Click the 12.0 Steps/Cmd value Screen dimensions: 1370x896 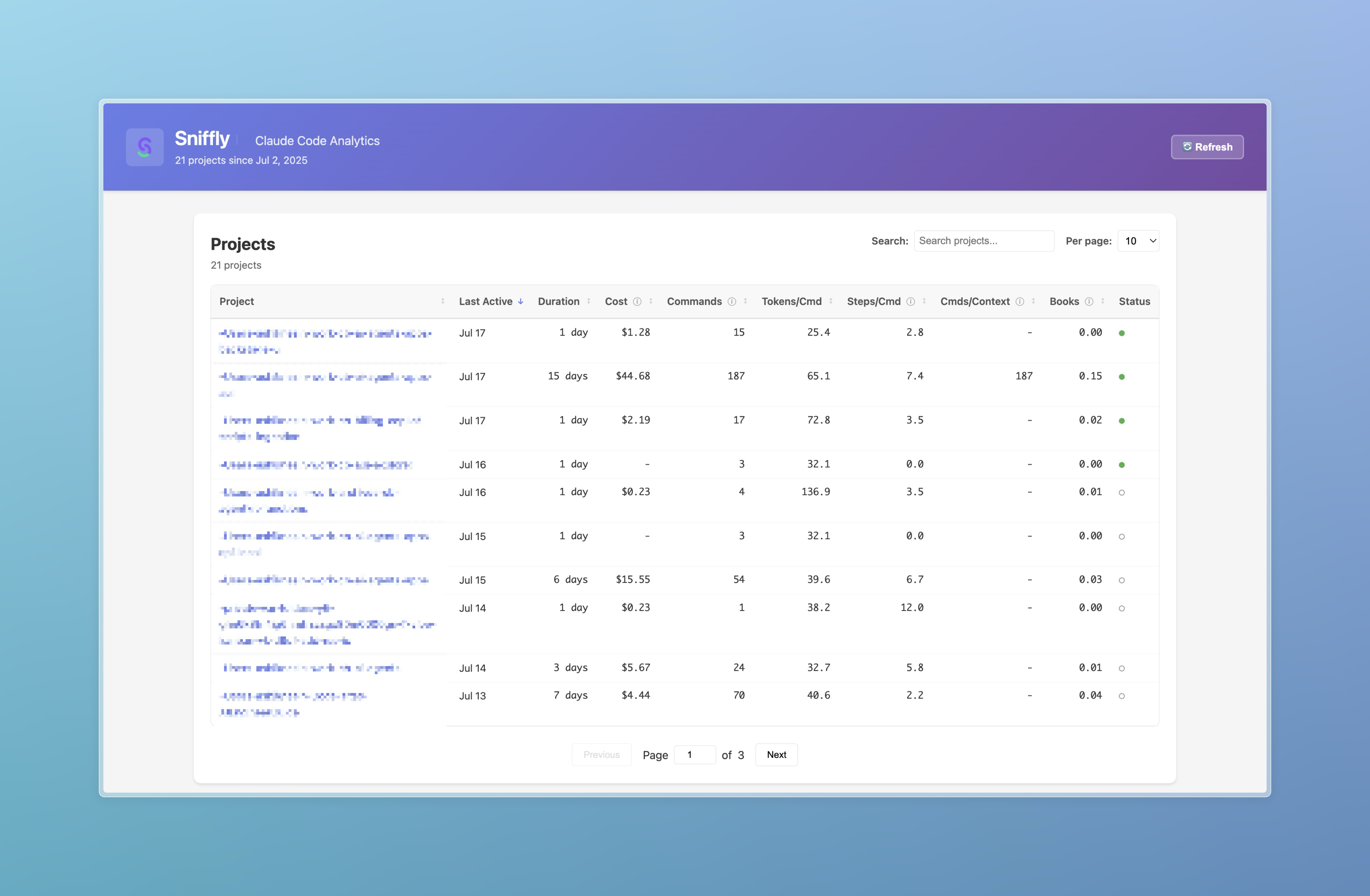click(x=912, y=607)
